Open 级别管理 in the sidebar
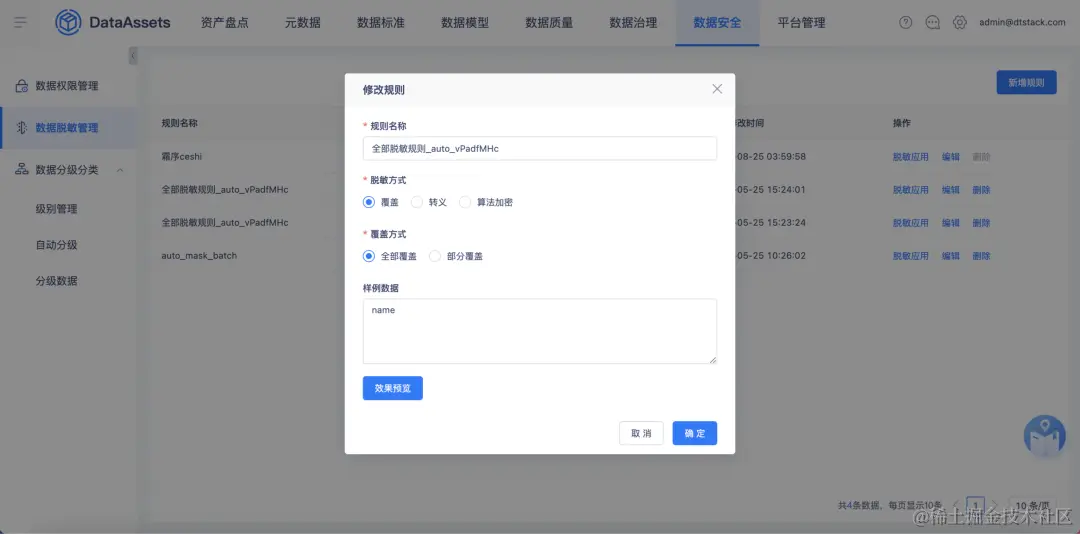The width and height of the screenshot is (1080, 534). pyautogui.click(x=56, y=209)
